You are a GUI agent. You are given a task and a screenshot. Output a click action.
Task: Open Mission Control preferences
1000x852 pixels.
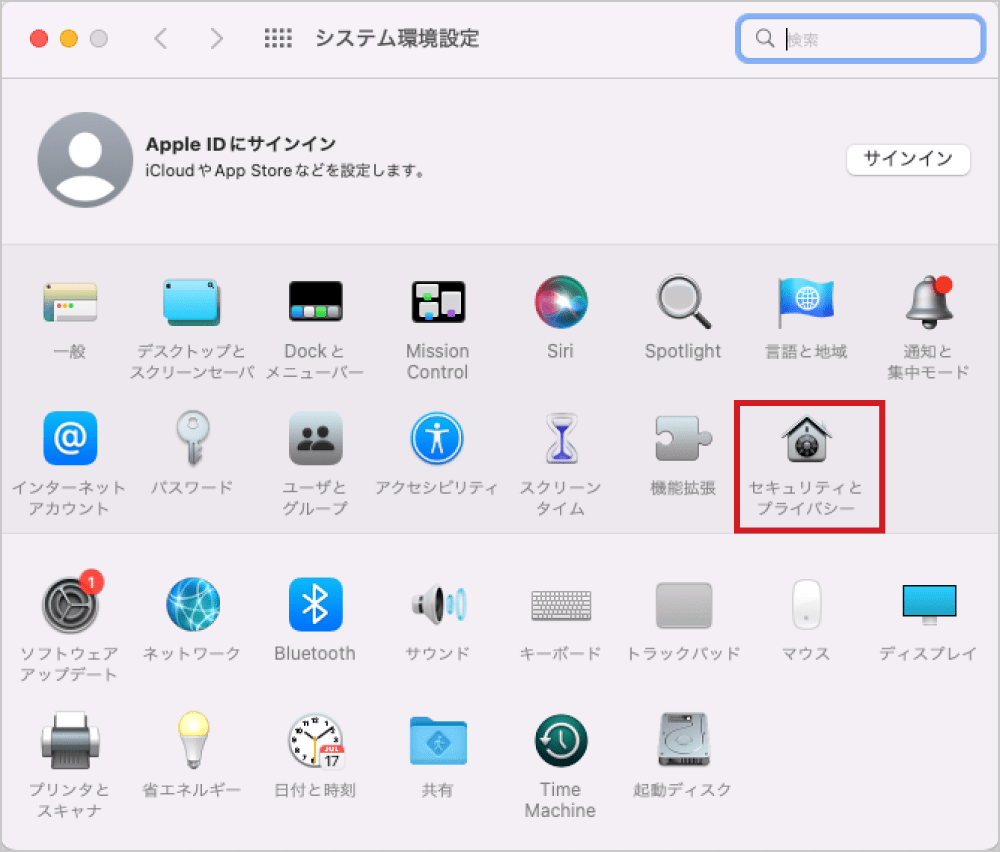point(437,302)
